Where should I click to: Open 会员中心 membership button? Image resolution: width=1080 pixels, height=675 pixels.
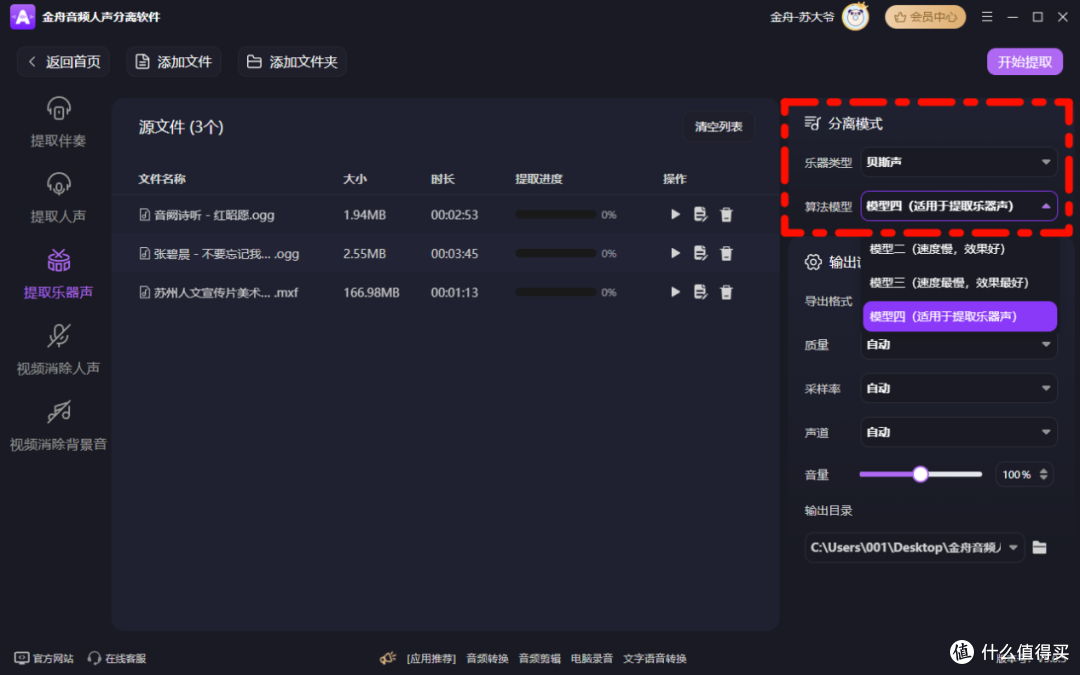pos(925,17)
